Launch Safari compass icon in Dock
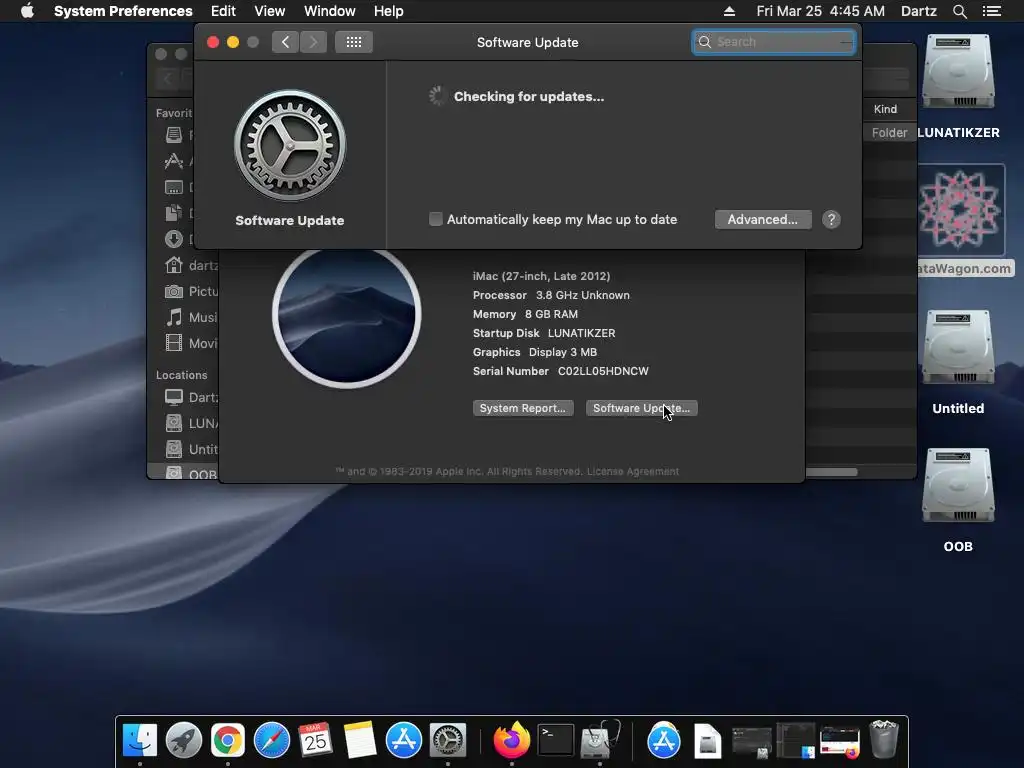 pyautogui.click(x=272, y=740)
